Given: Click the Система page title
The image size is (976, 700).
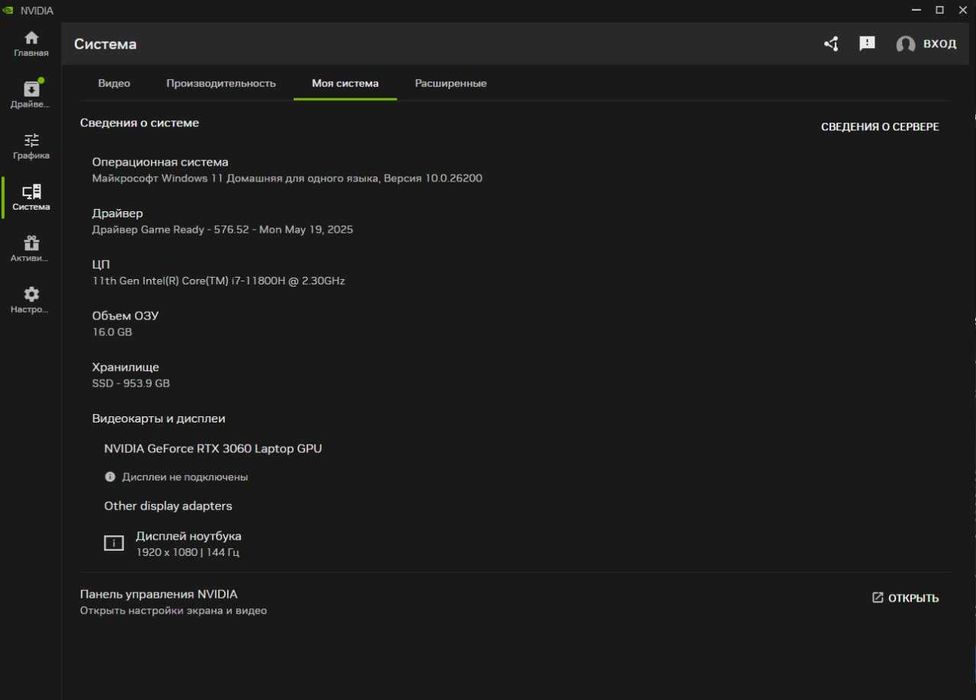Looking at the screenshot, I should pyautogui.click(x=105, y=44).
